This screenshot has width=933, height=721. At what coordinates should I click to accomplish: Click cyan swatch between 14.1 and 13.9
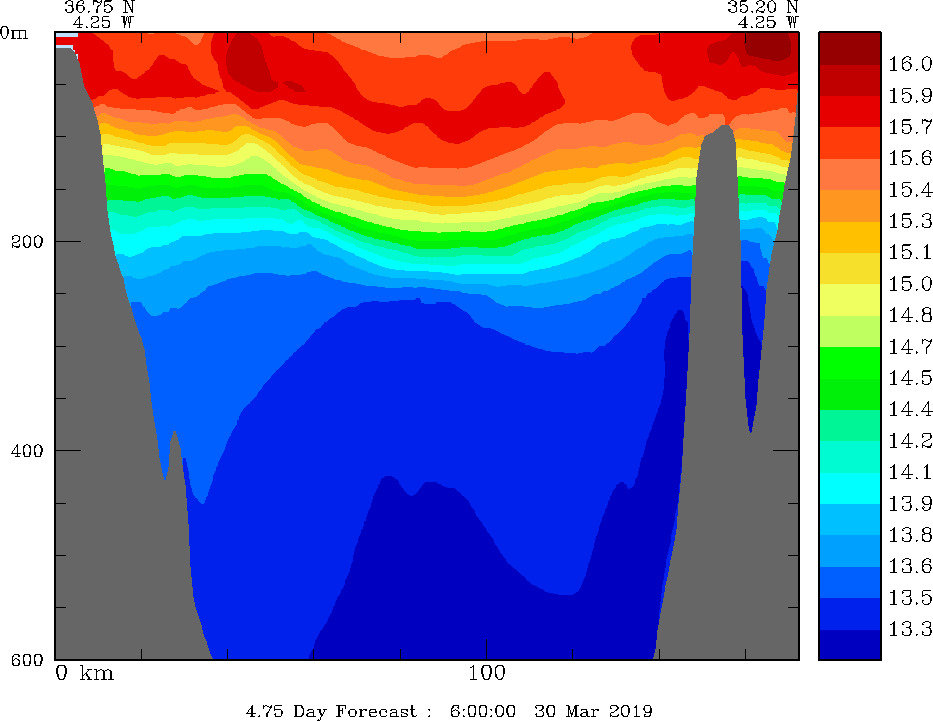click(850, 488)
